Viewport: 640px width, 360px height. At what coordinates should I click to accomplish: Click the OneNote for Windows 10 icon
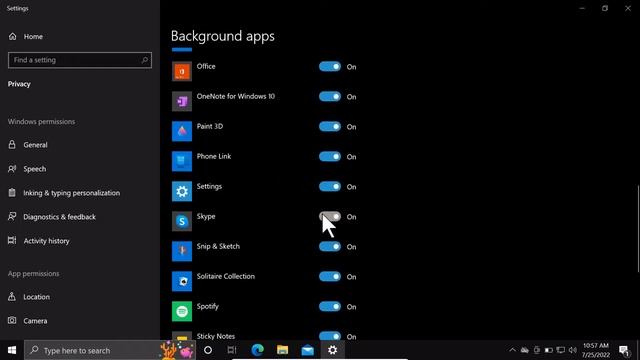(x=182, y=101)
